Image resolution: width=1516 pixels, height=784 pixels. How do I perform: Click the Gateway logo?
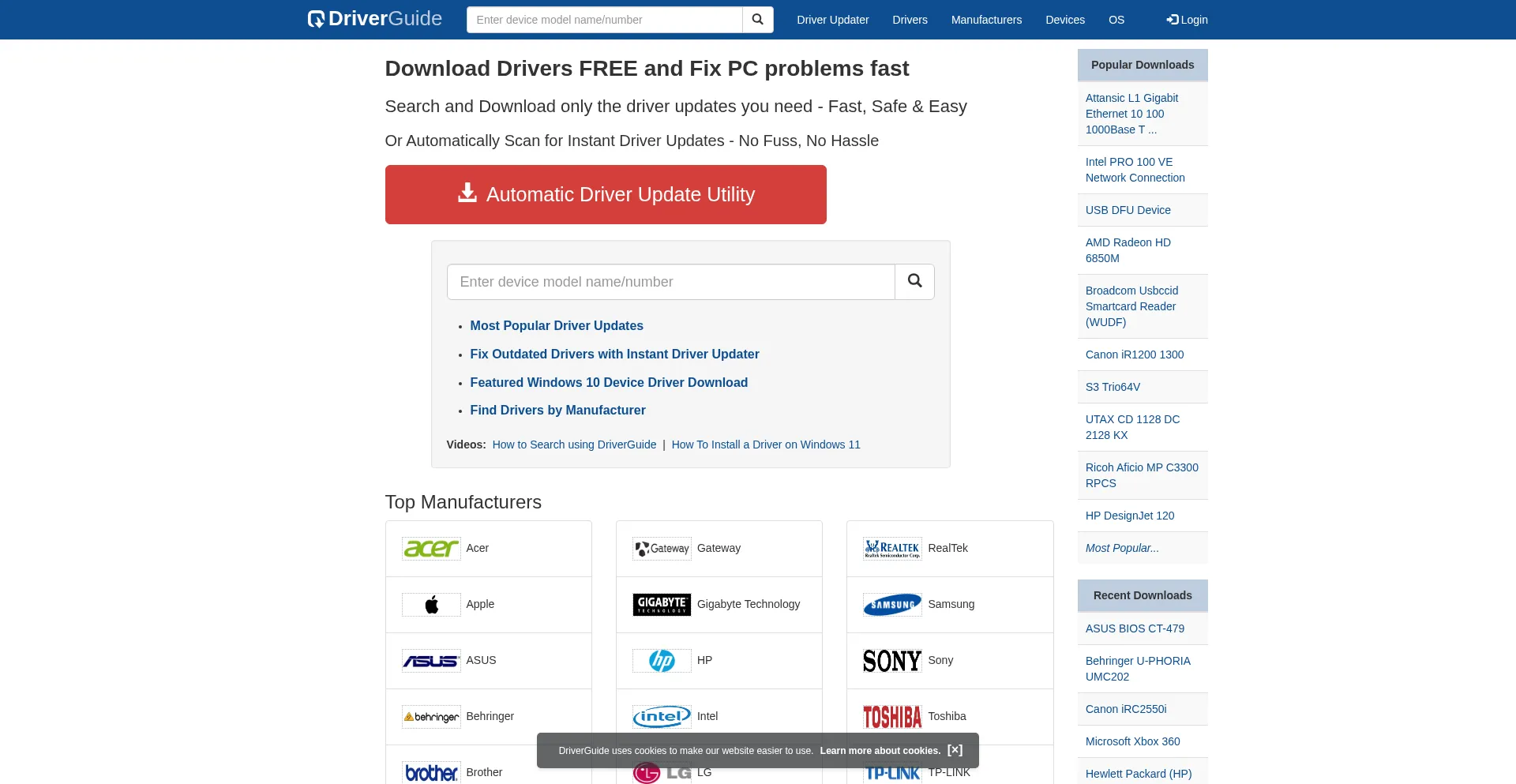(662, 549)
